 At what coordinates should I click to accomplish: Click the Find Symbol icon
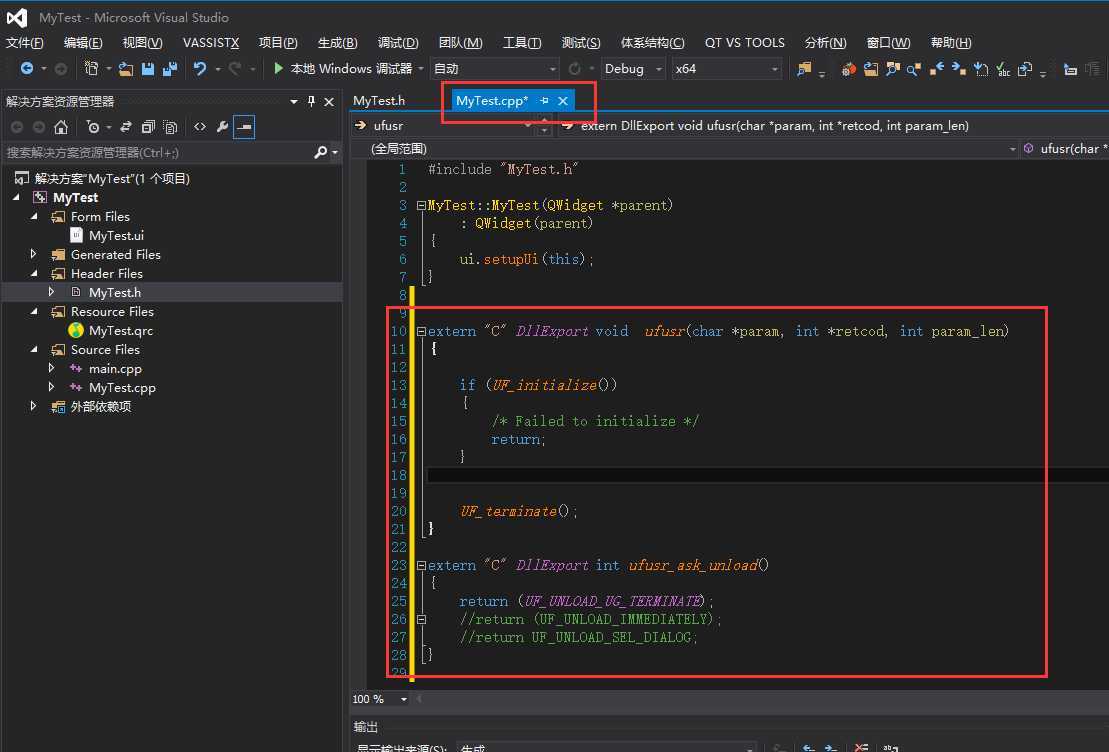pyautogui.click(x=893, y=69)
